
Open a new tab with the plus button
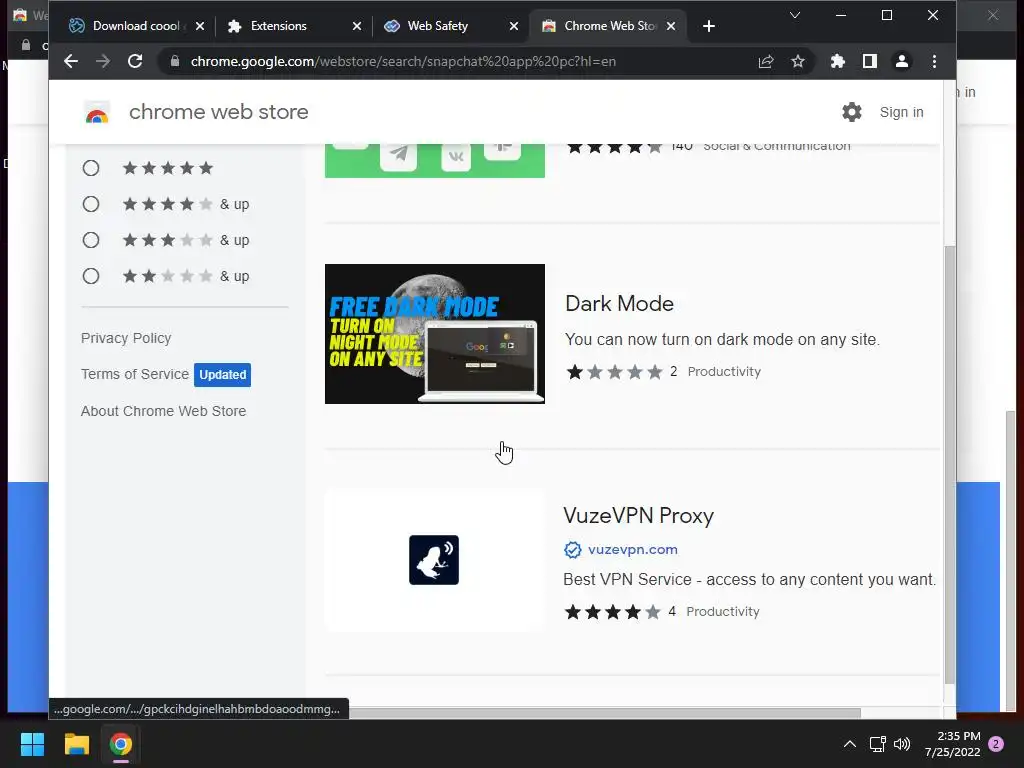point(709,26)
